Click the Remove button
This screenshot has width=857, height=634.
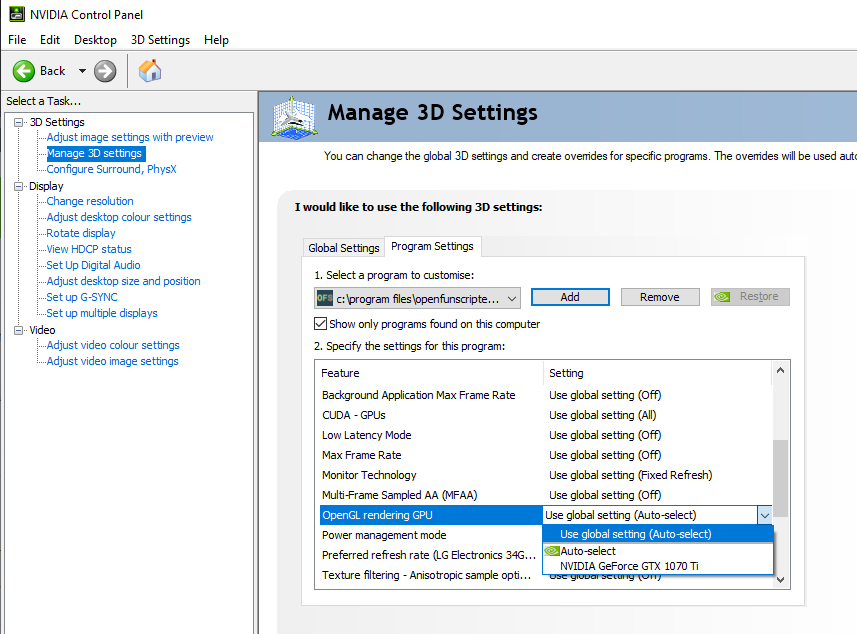point(660,297)
